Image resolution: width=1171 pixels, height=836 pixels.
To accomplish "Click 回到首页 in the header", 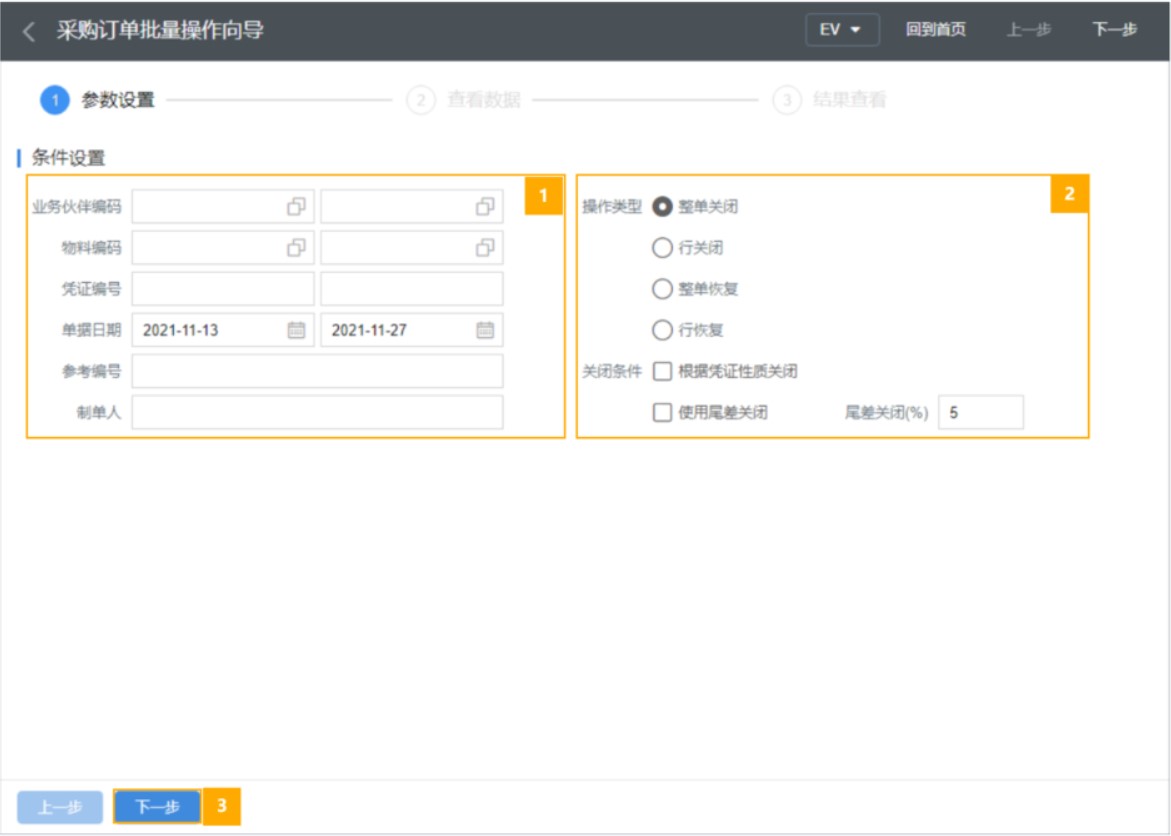I will pos(936,30).
